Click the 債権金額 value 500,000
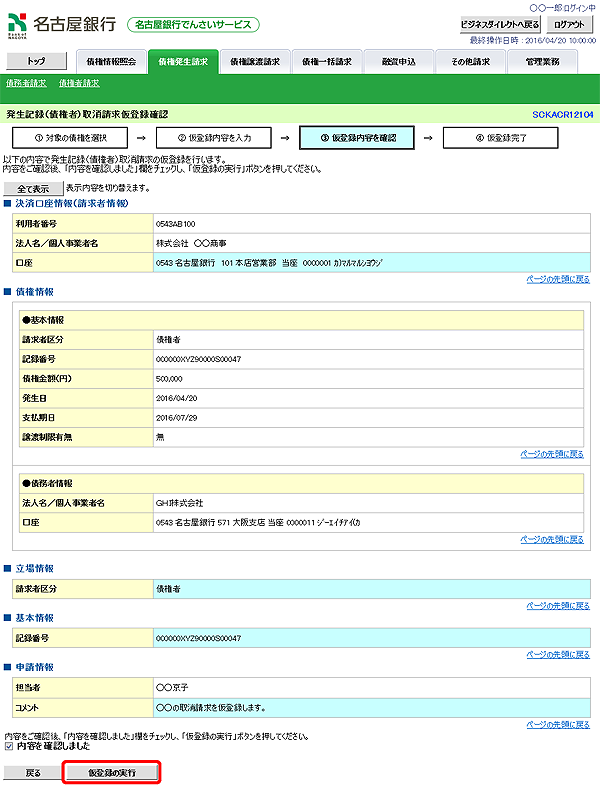 tap(169, 379)
